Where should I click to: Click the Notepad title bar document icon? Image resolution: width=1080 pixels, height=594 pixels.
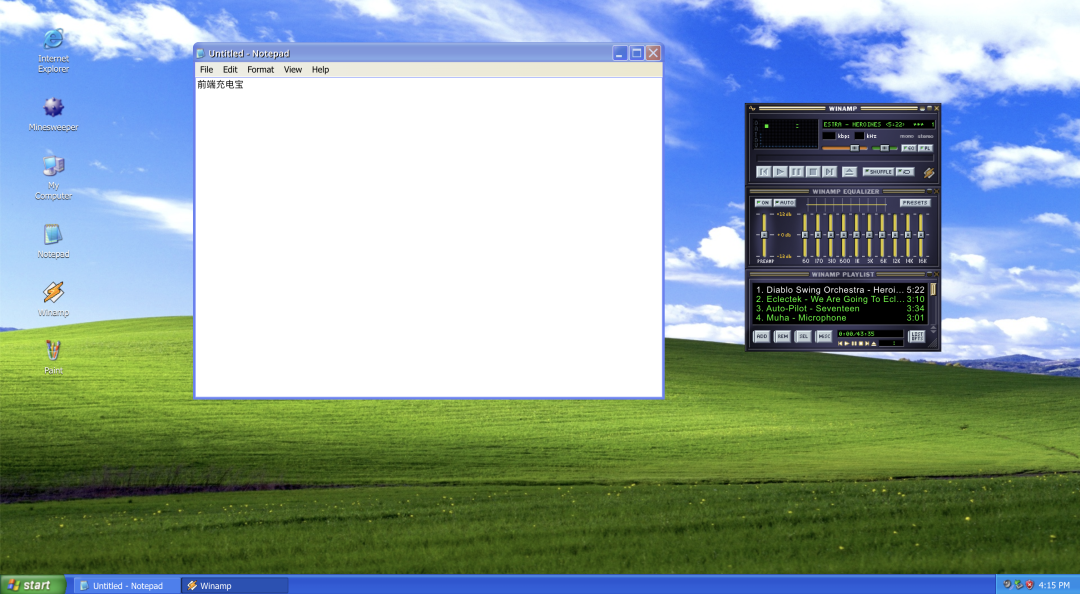pyautogui.click(x=200, y=53)
